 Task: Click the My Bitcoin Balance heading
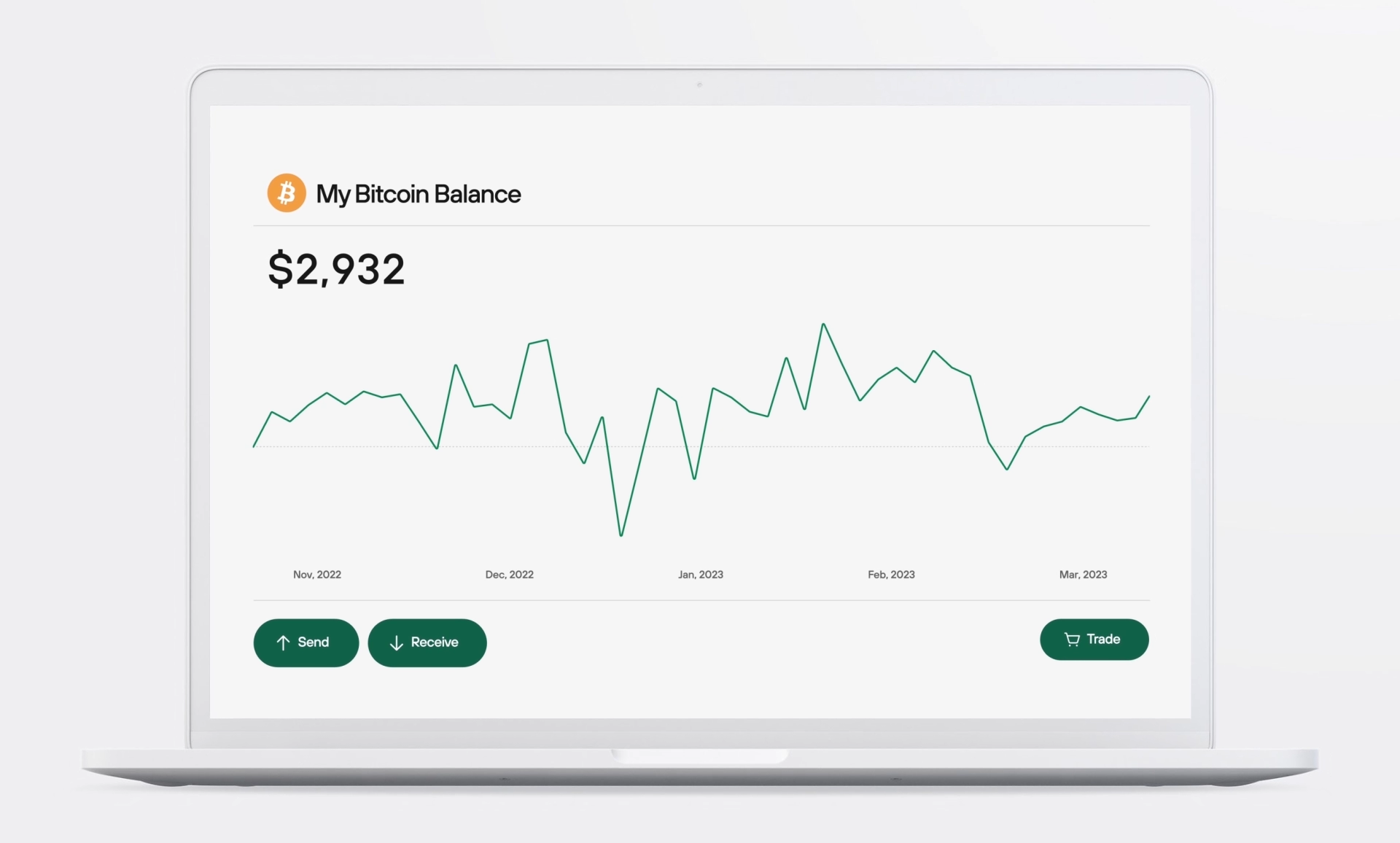pyautogui.click(x=418, y=194)
